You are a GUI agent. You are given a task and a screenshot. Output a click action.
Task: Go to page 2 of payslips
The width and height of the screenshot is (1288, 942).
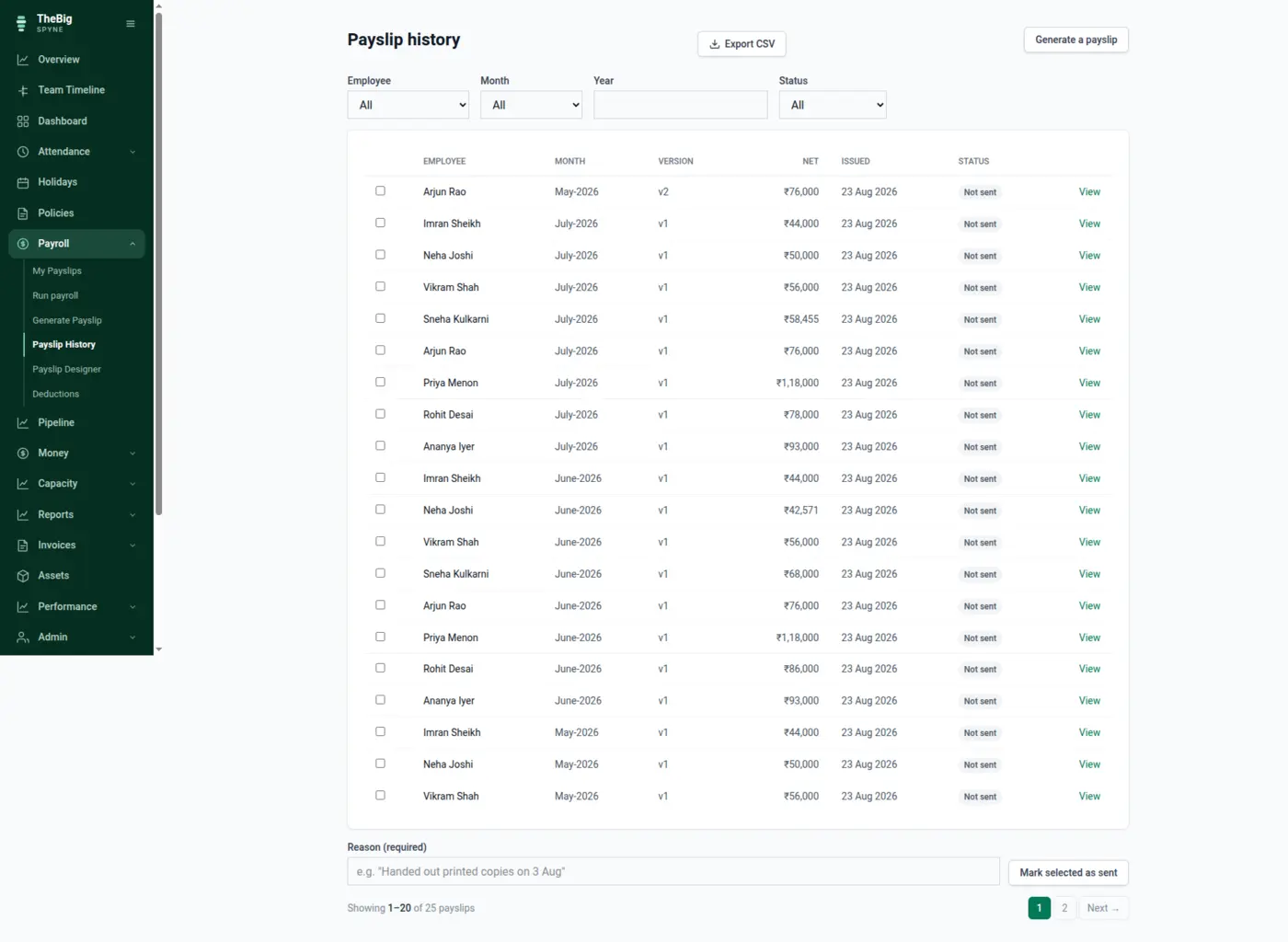[x=1064, y=908]
